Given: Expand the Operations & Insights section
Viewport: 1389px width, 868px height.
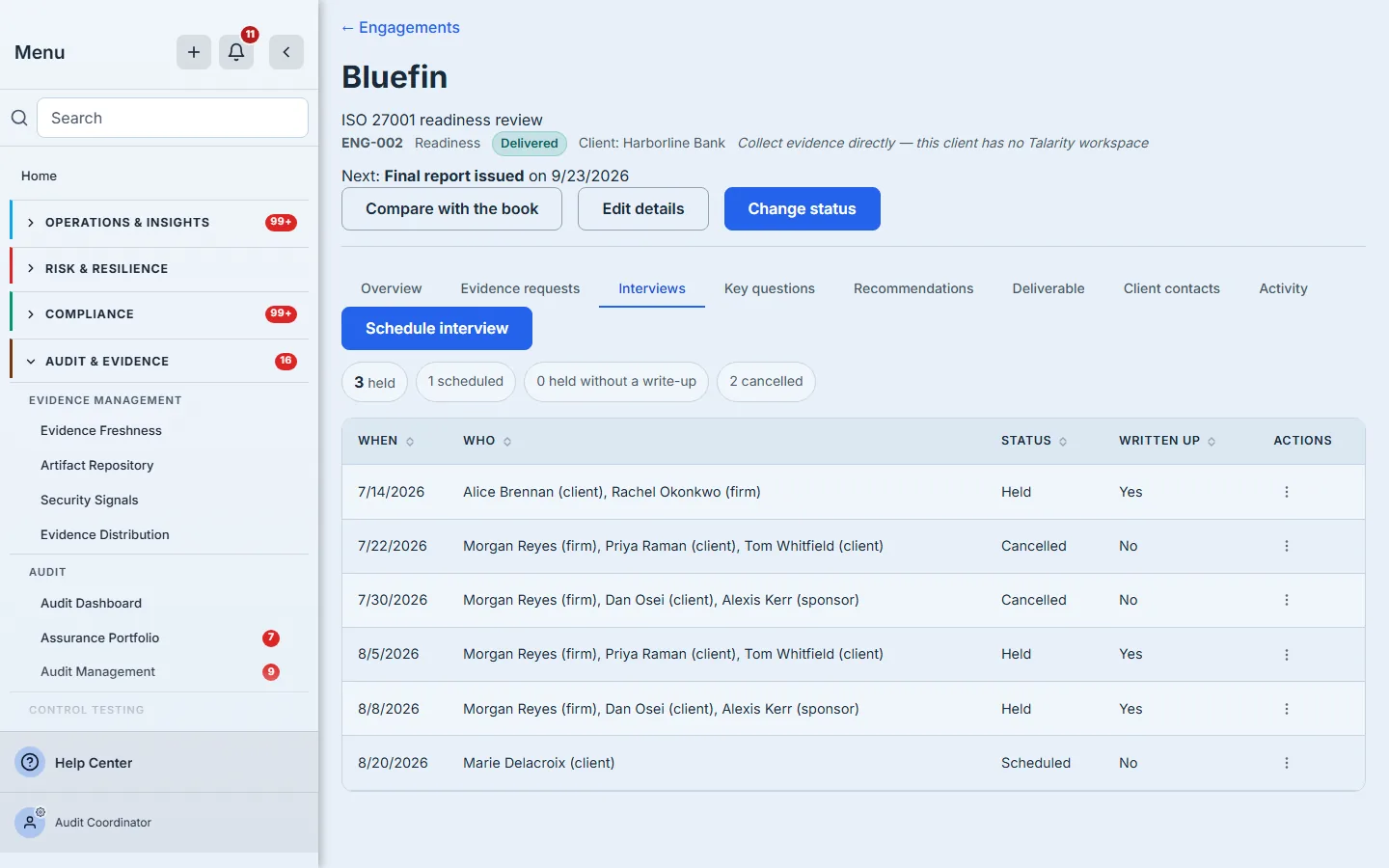Looking at the screenshot, I should click(x=160, y=222).
